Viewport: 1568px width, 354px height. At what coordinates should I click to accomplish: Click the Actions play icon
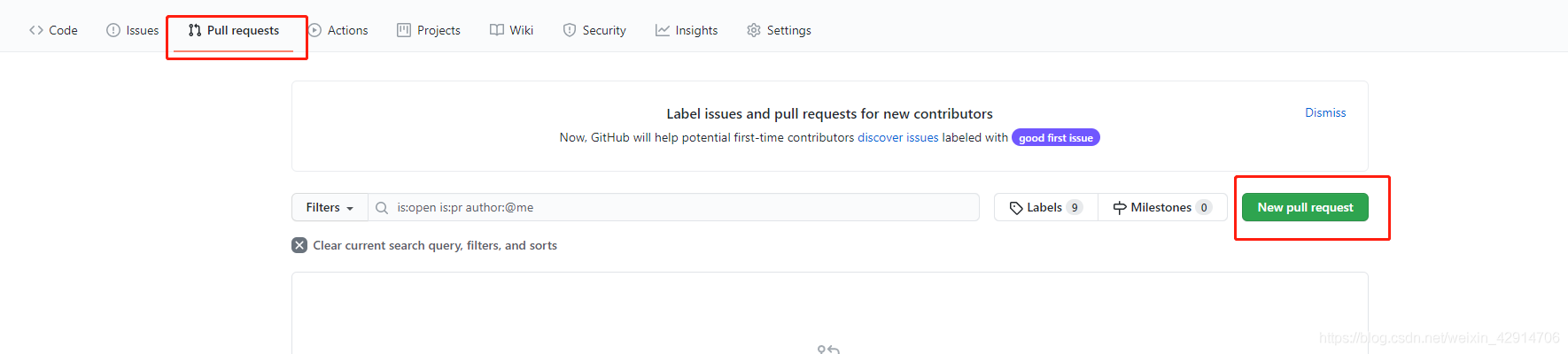click(x=314, y=30)
